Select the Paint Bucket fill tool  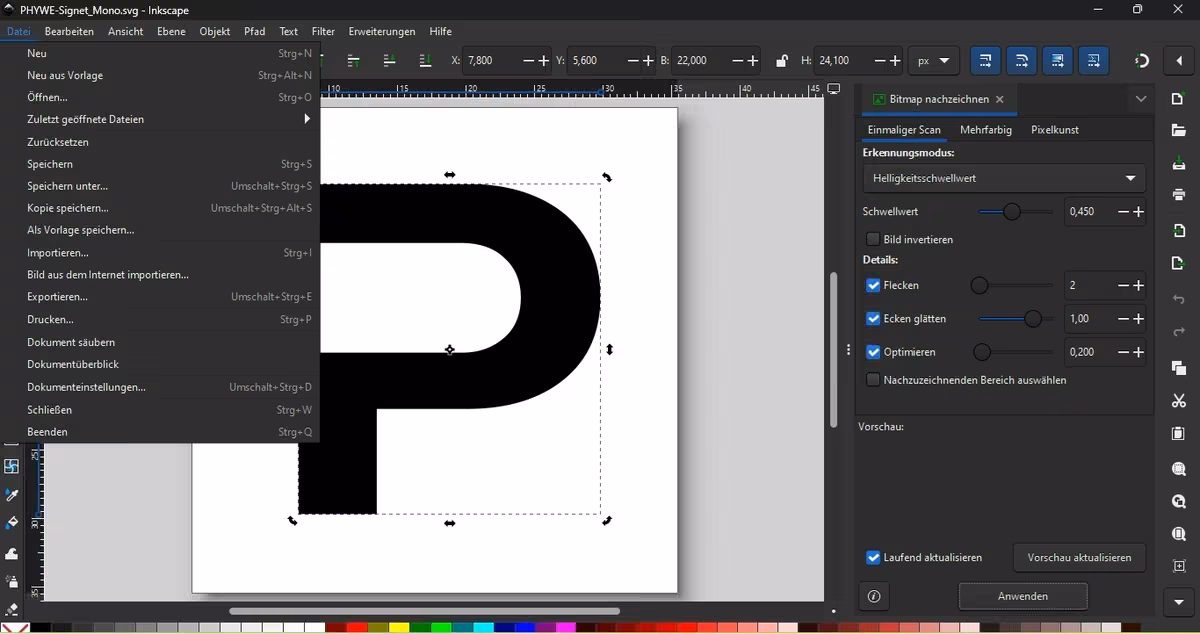click(12, 524)
